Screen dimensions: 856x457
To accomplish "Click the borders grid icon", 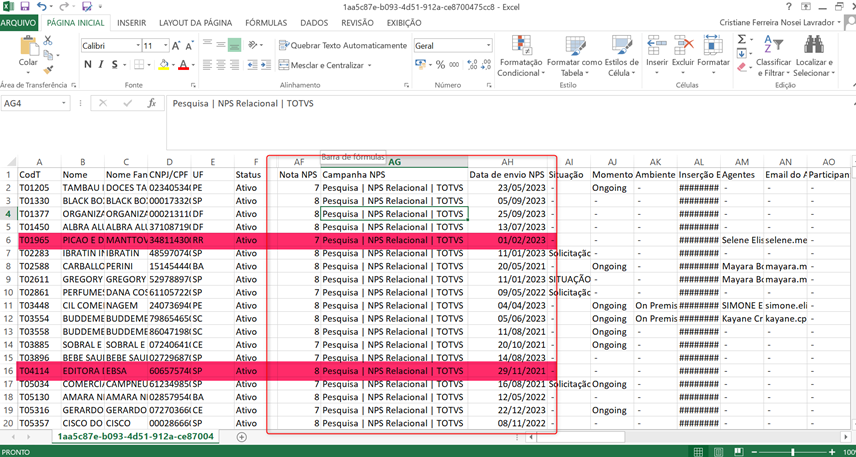I will point(139,65).
